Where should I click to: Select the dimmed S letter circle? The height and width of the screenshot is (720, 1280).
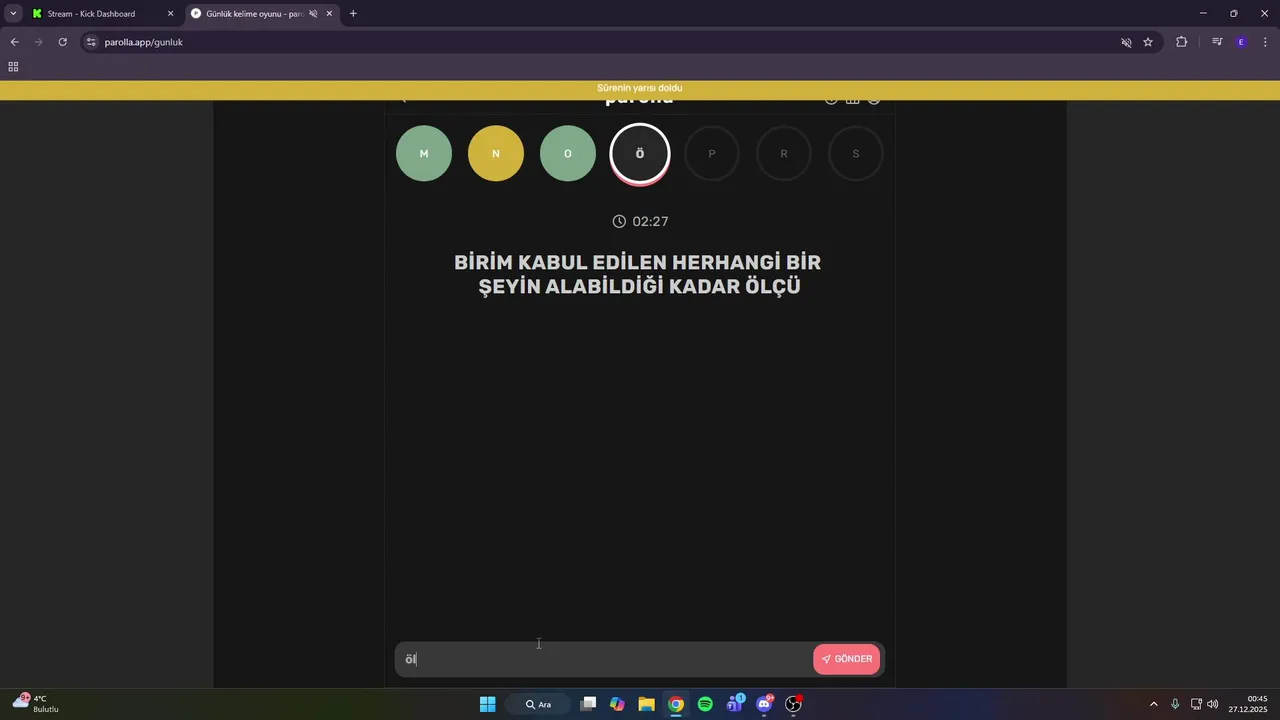(x=856, y=154)
